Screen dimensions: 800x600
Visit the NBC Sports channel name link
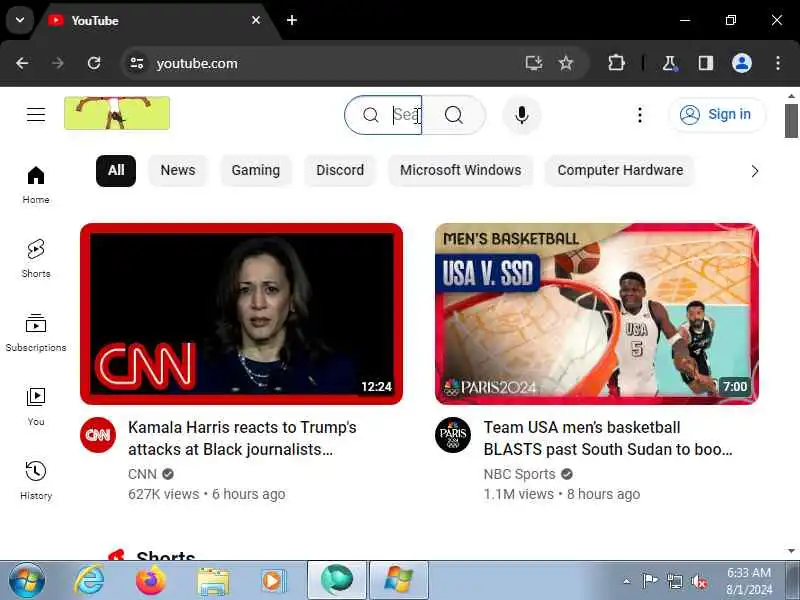(519, 474)
